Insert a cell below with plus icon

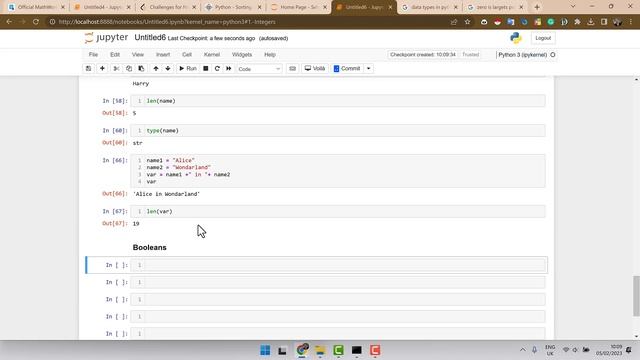pos(102,69)
